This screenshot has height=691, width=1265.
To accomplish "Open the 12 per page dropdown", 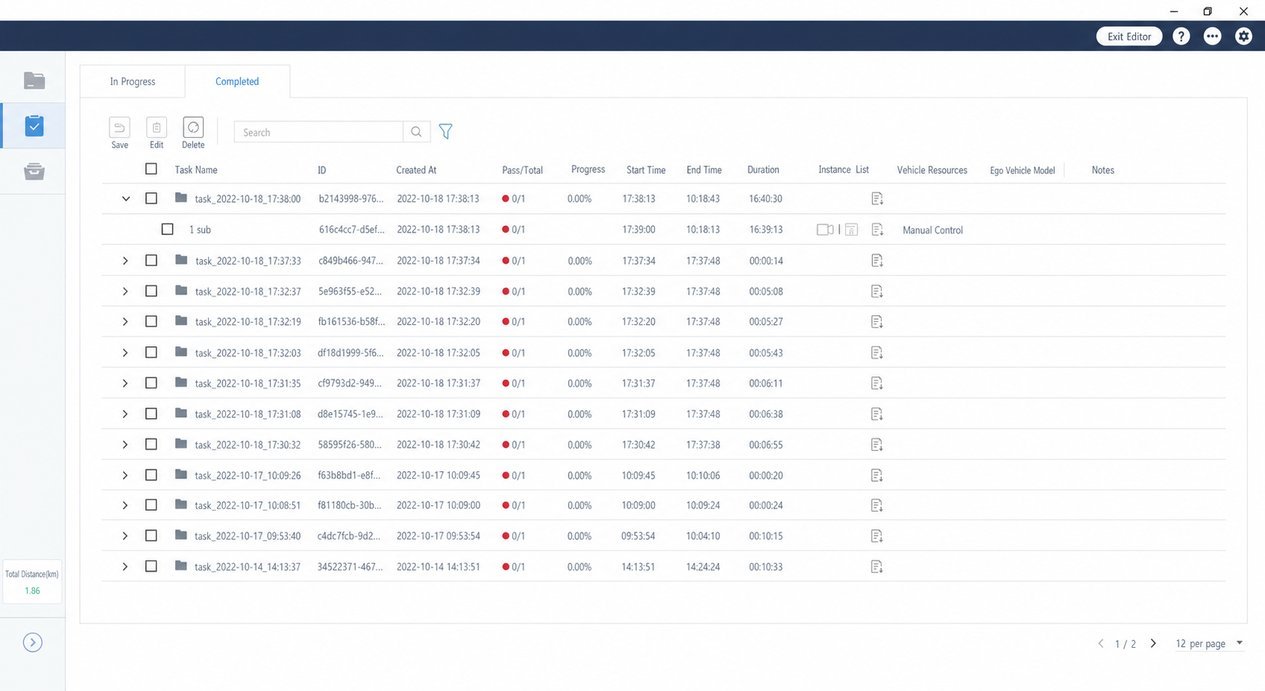I will point(1209,643).
